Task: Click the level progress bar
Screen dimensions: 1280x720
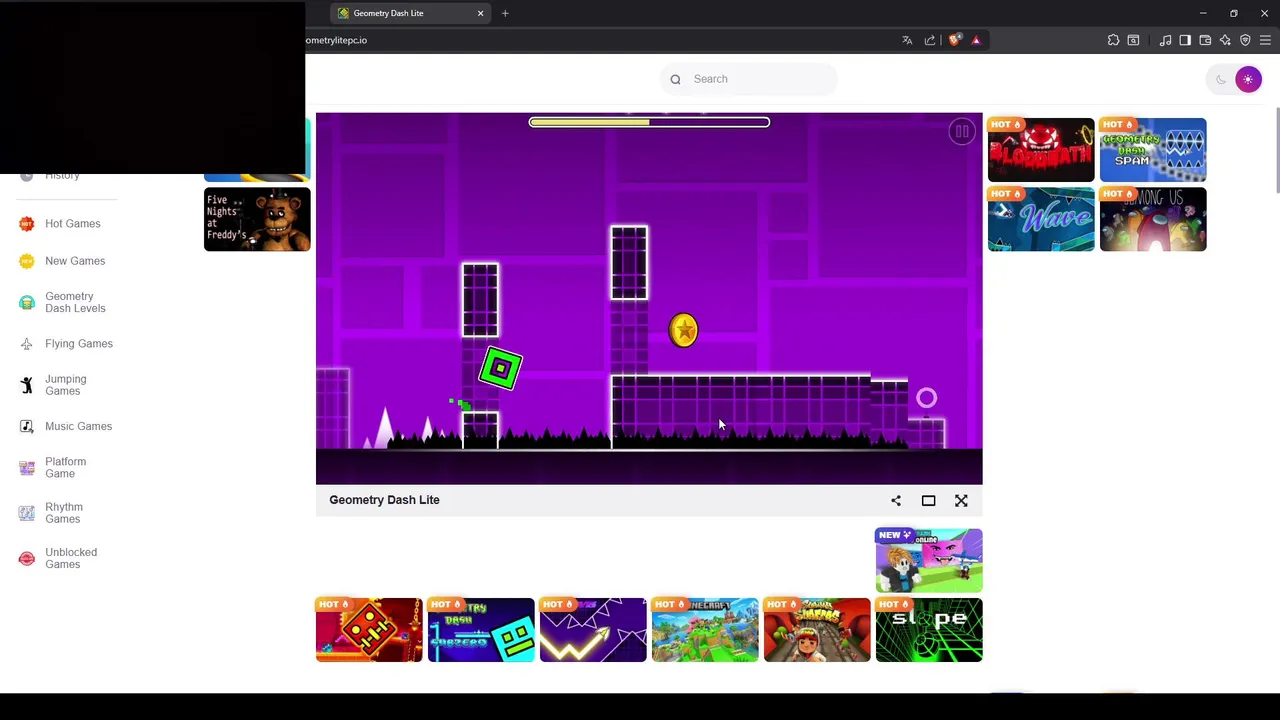Action: [x=649, y=122]
